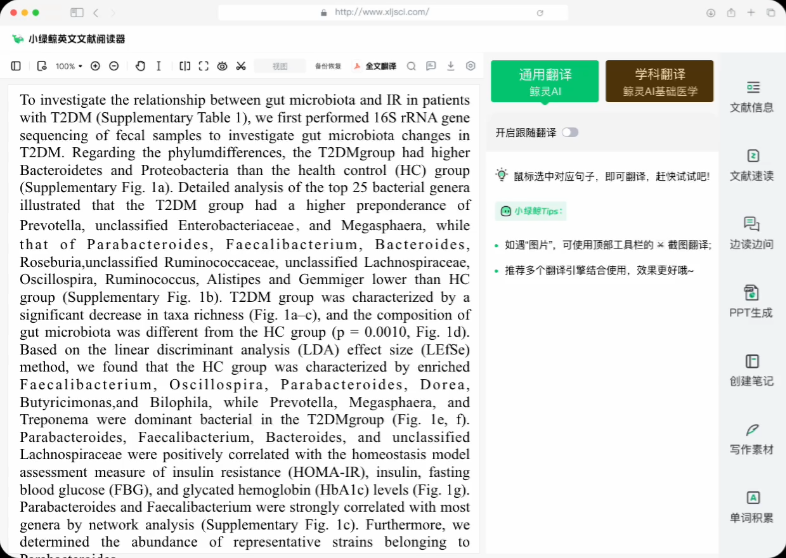
Task: Switch to 通用翻译 tab
Action: pyautogui.click(x=545, y=82)
